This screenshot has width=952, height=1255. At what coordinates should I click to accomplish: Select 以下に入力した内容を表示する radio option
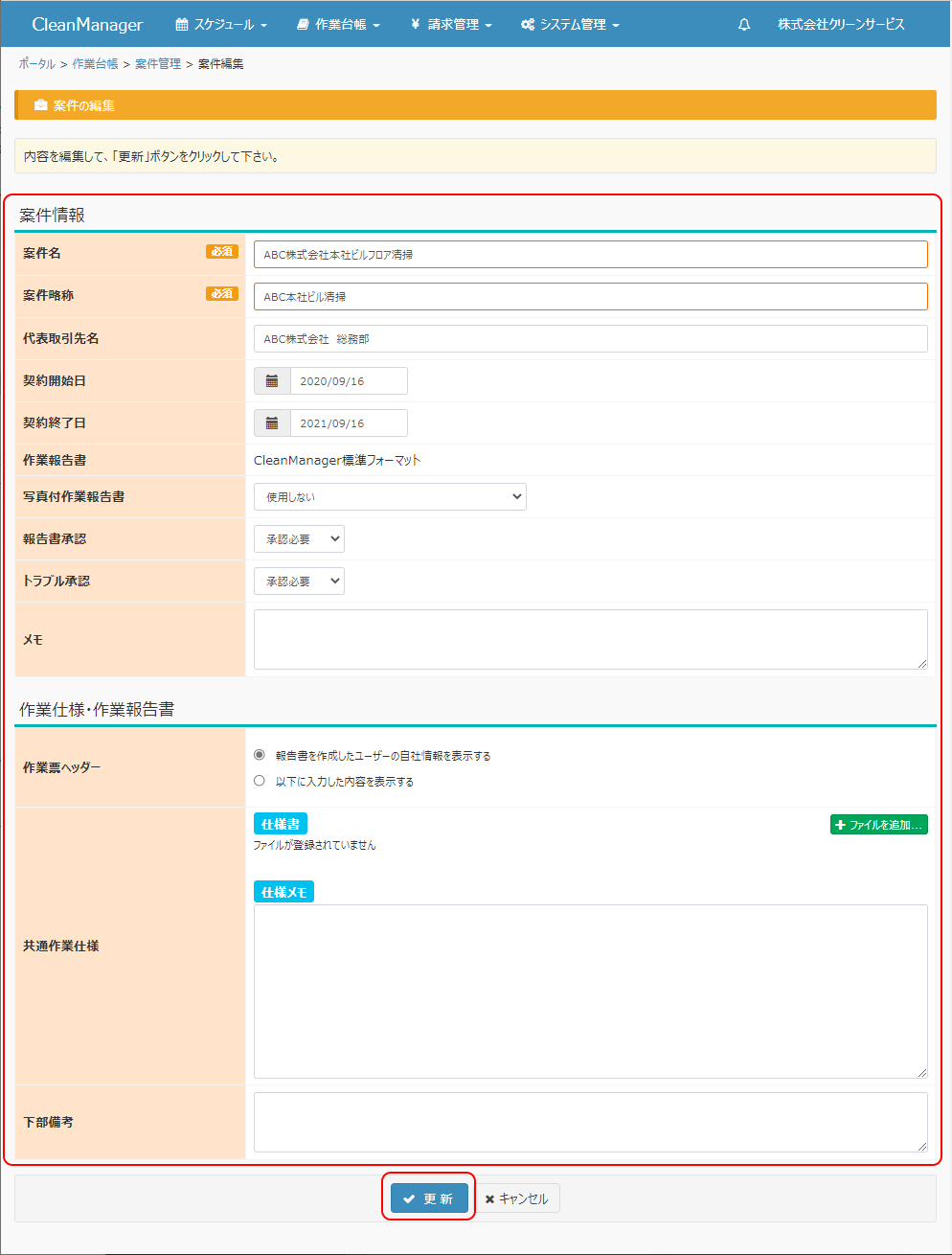pyautogui.click(x=260, y=781)
